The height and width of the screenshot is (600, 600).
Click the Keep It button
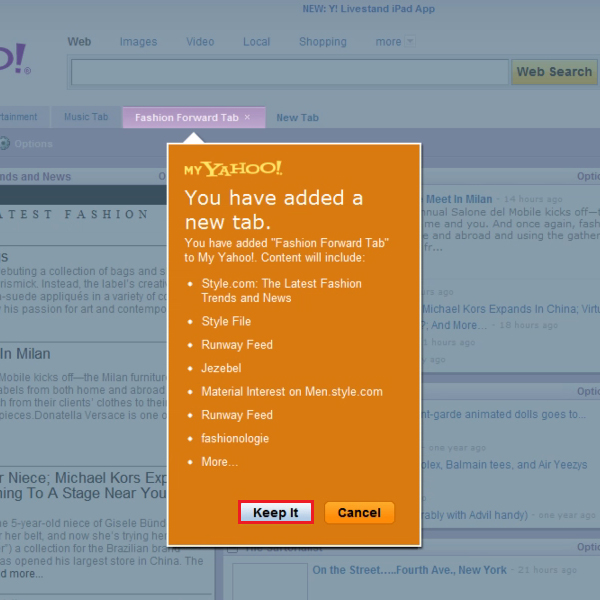click(x=276, y=512)
